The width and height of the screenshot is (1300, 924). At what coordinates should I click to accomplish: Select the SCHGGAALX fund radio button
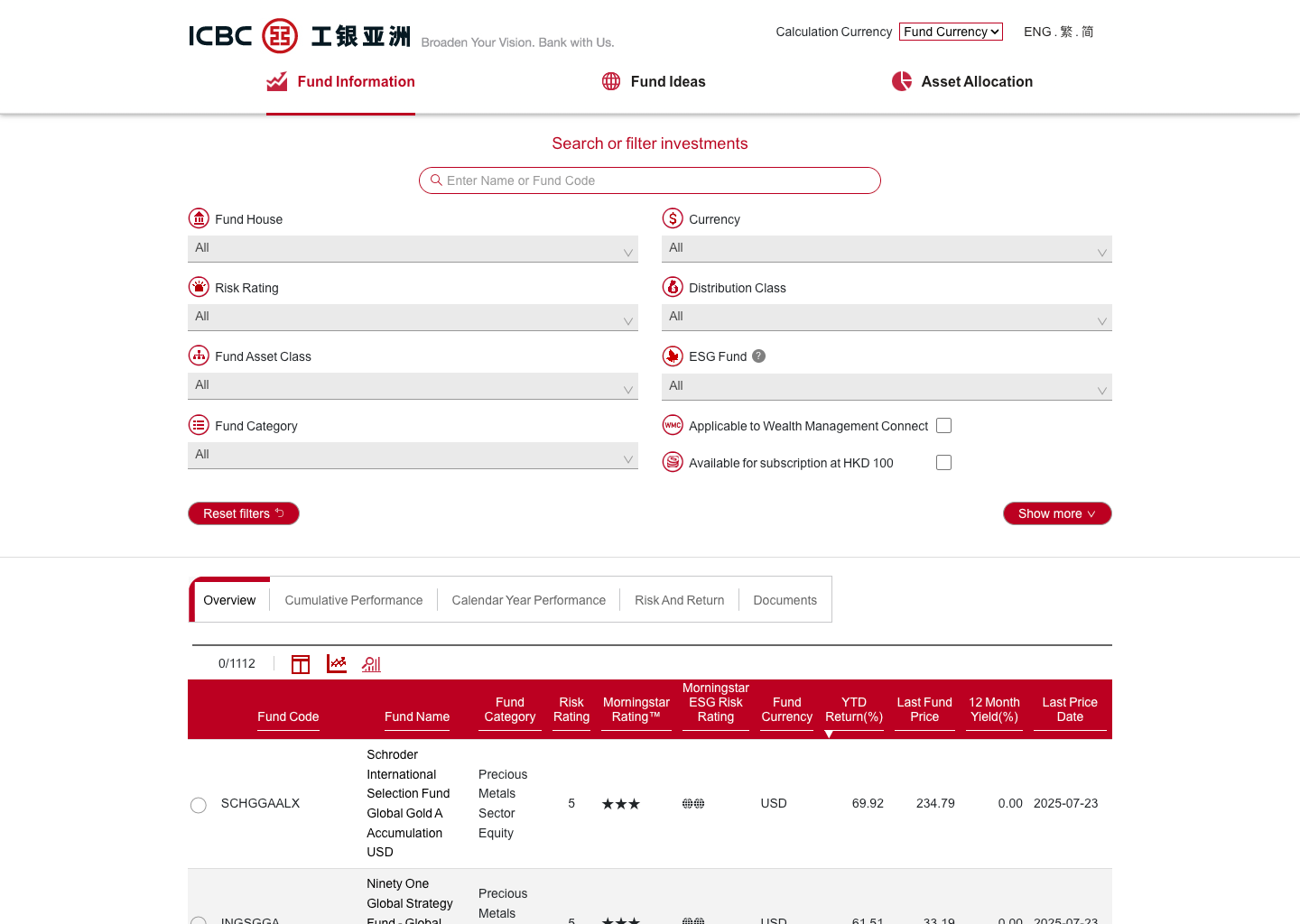pos(199,805)
